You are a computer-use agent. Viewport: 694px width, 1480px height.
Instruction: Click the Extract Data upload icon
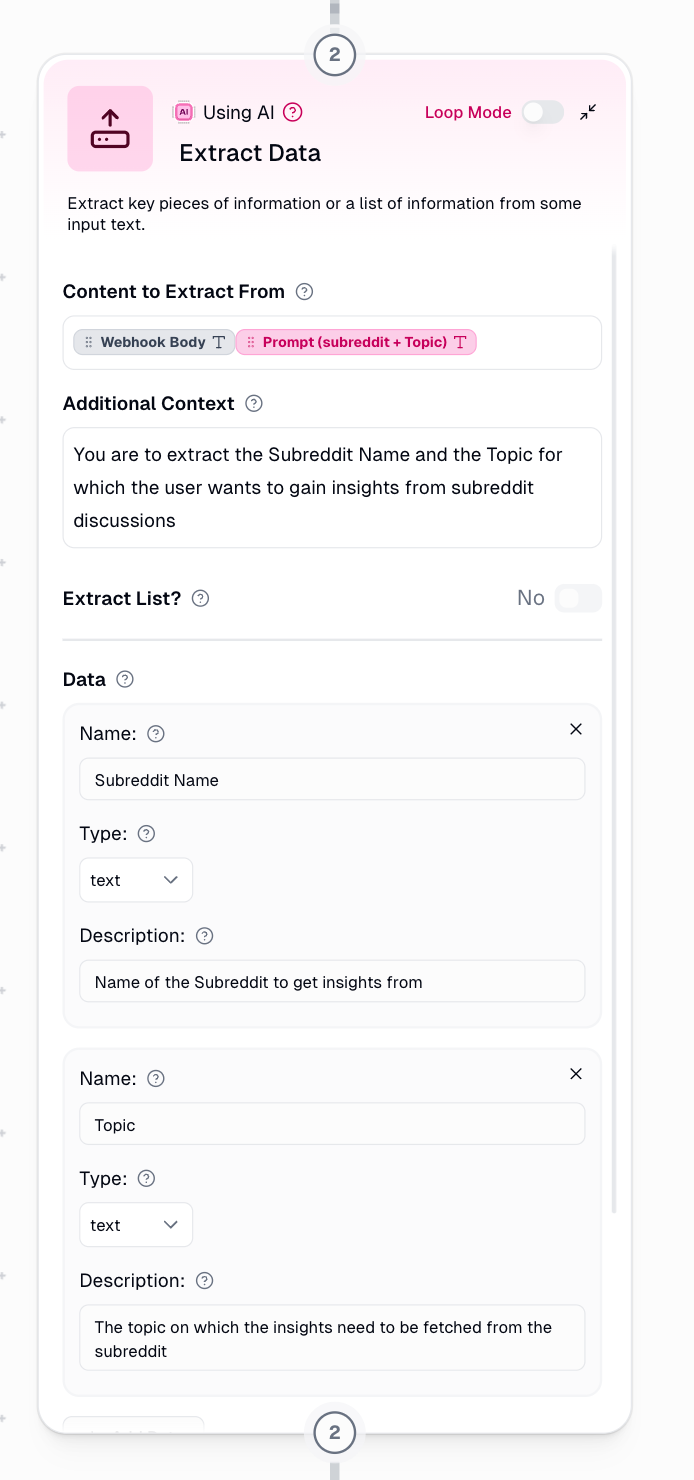110,129
